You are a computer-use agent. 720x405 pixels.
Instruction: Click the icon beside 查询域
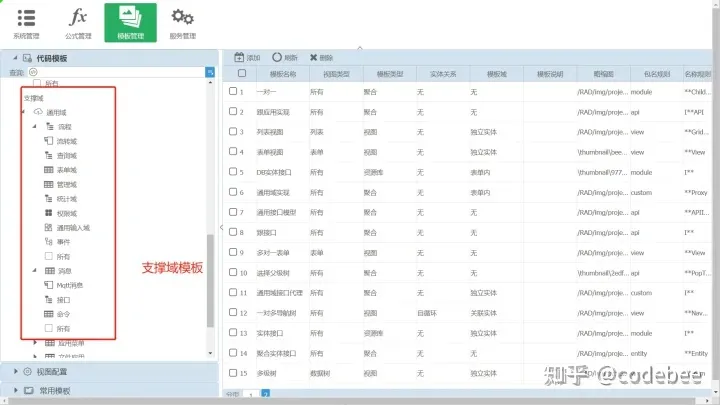pyautogui.click(x=48, y=155)
